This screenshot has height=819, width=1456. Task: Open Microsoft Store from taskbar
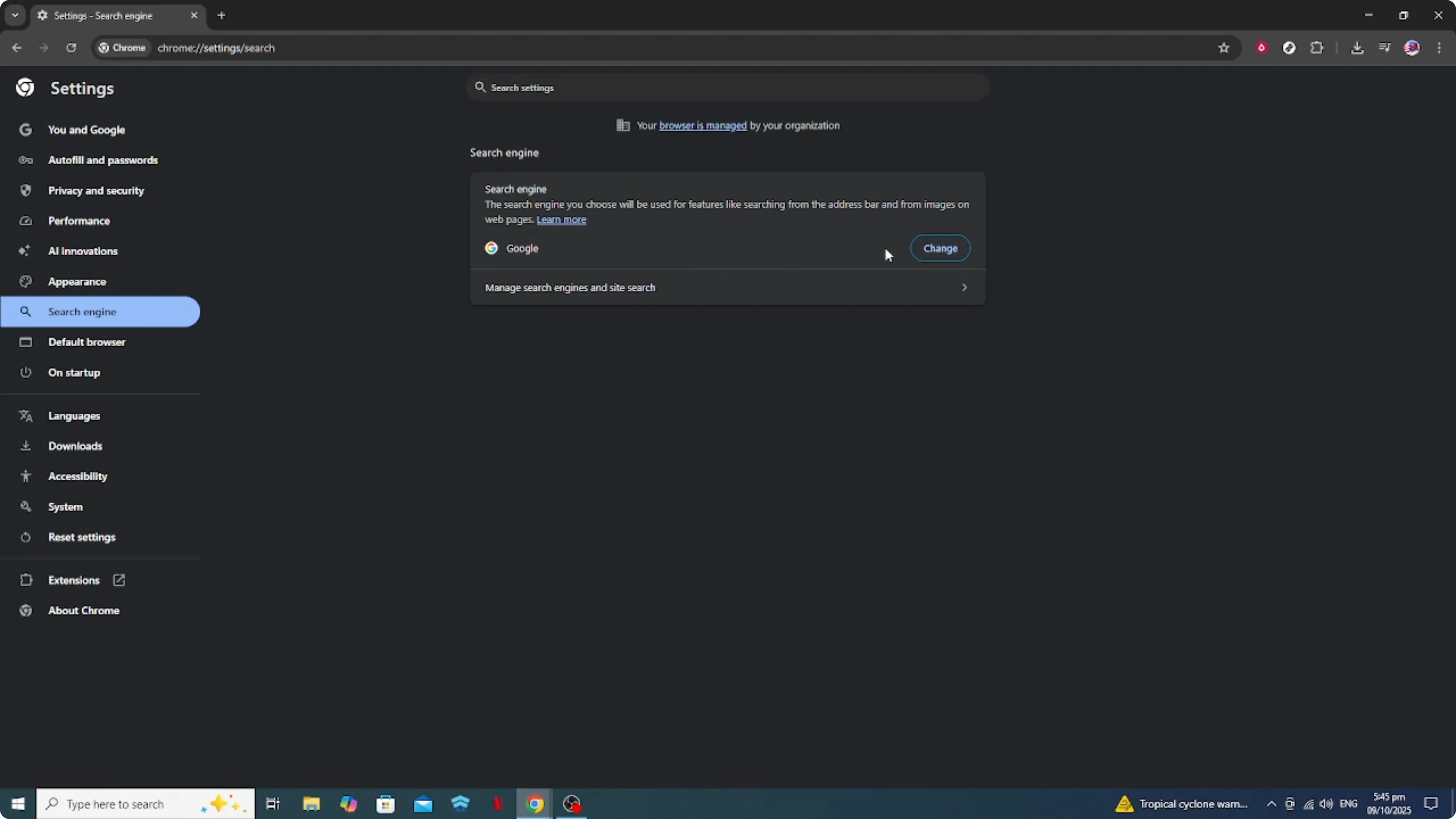point(385,804)
